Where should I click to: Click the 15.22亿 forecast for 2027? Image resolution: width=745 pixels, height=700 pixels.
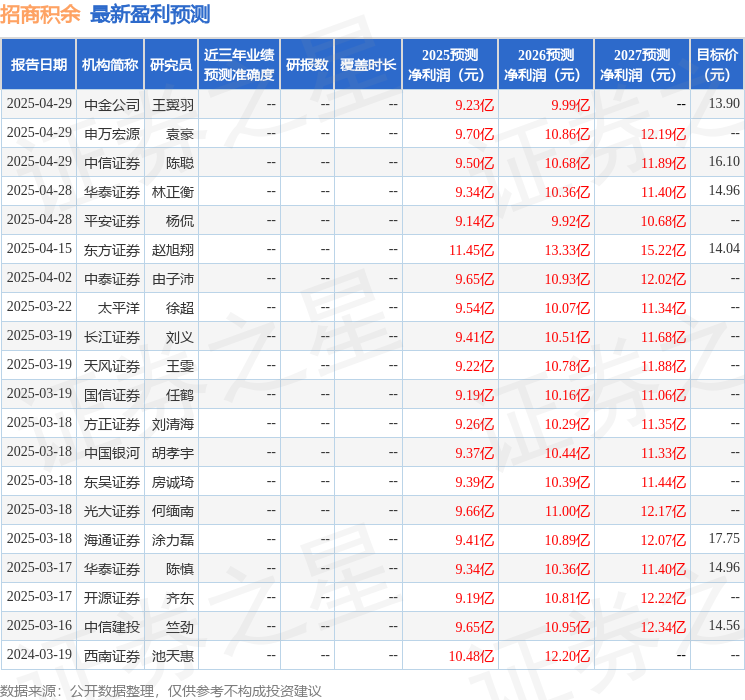[664, 249]
